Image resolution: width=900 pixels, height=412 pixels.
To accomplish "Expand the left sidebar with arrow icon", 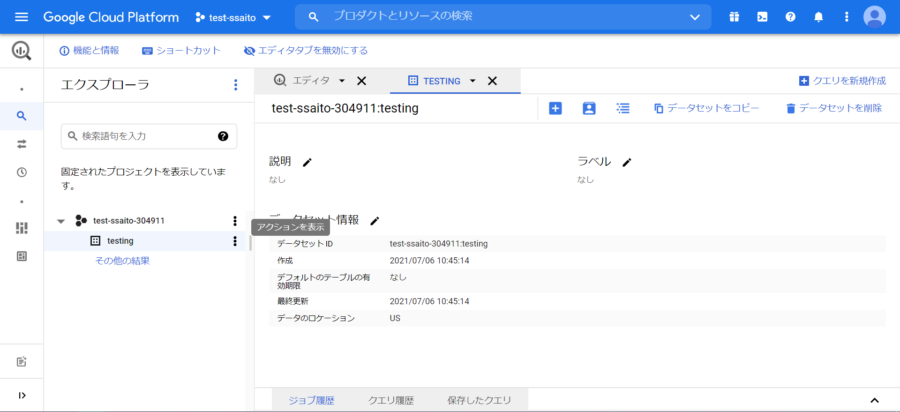I will pyautogui.click(x=22, y=395).
